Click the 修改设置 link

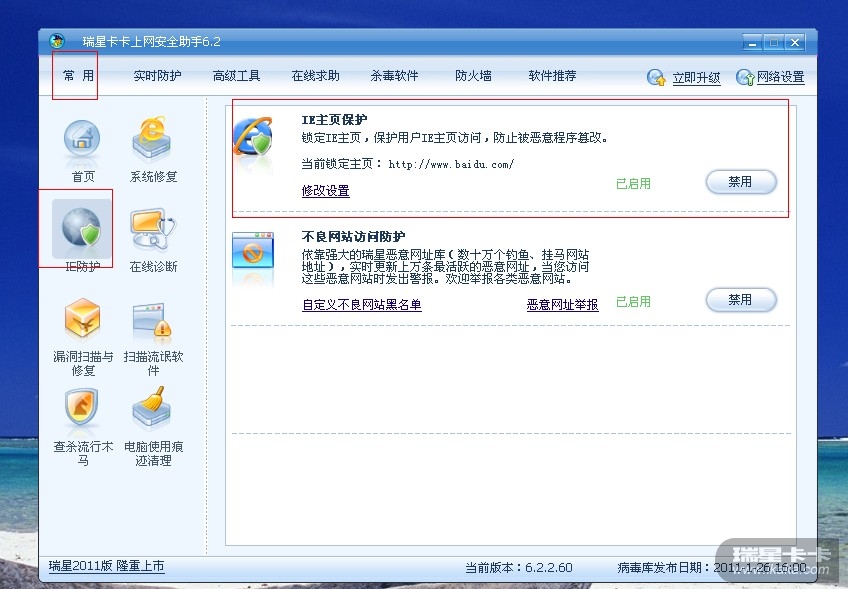pyautogui.click(x=326, y=190)
